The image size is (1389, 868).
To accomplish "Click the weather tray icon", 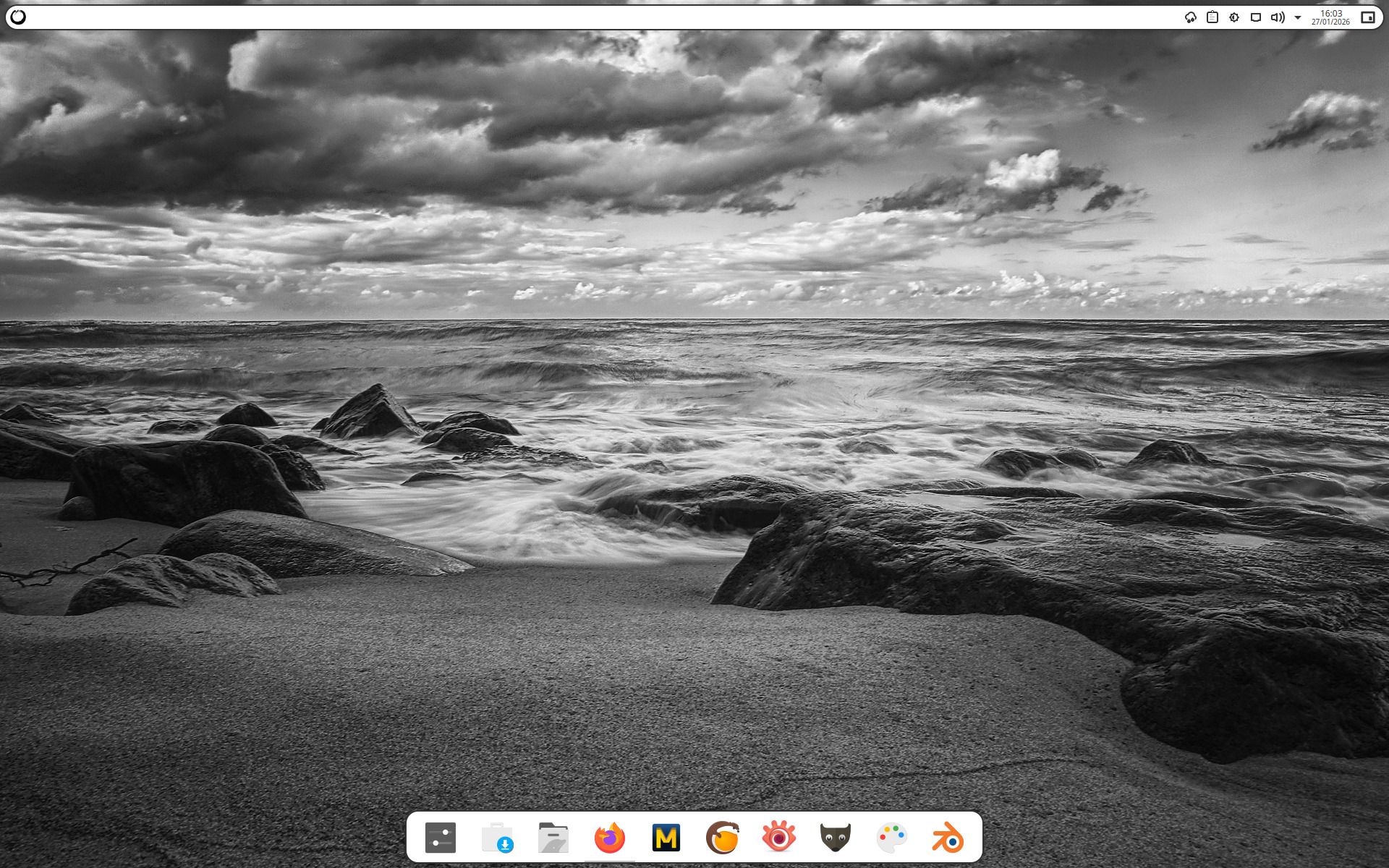I will click(x=1191, y=17).
